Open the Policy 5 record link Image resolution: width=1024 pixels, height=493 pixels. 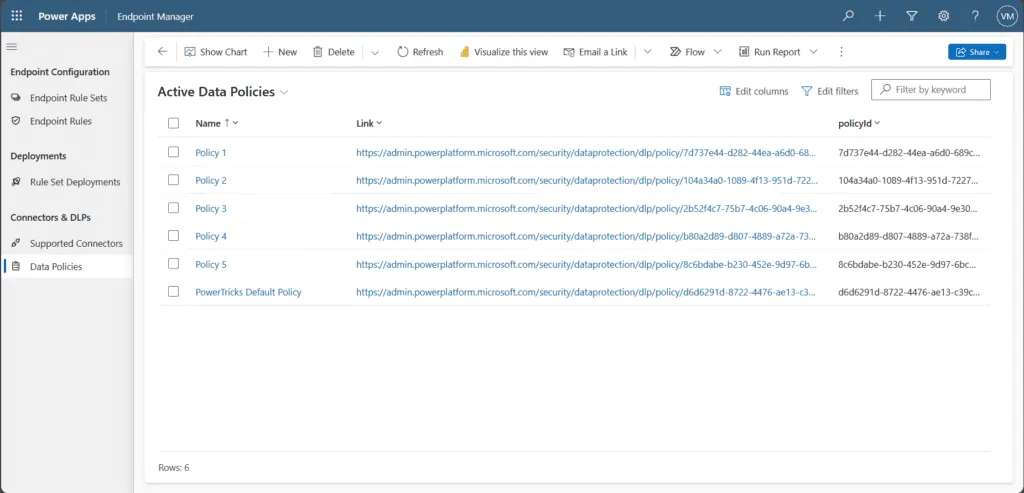211,264
